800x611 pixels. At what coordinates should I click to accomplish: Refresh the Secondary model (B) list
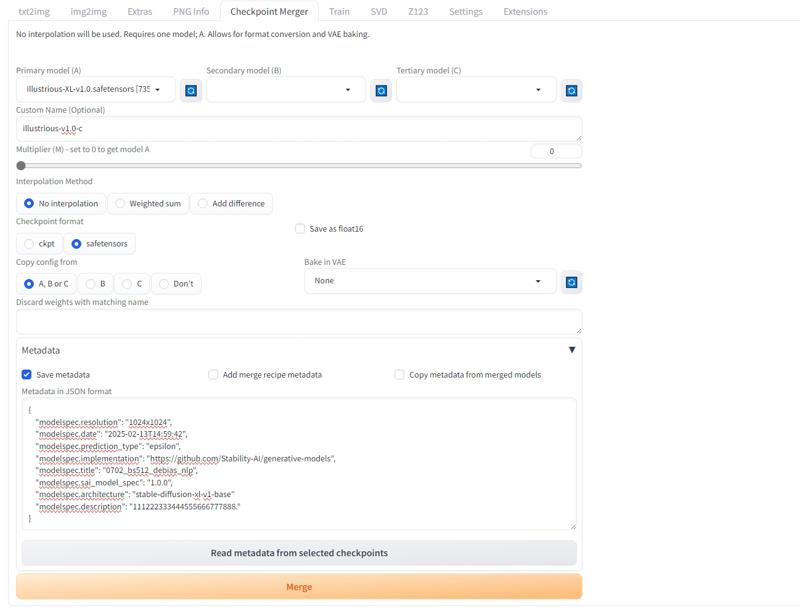[381, 90]
